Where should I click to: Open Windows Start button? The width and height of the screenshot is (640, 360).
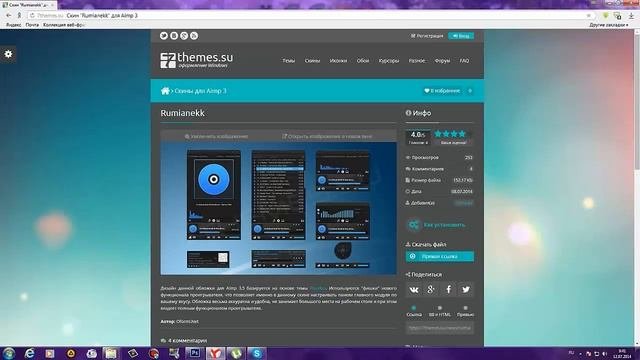(x=9, y=353)
